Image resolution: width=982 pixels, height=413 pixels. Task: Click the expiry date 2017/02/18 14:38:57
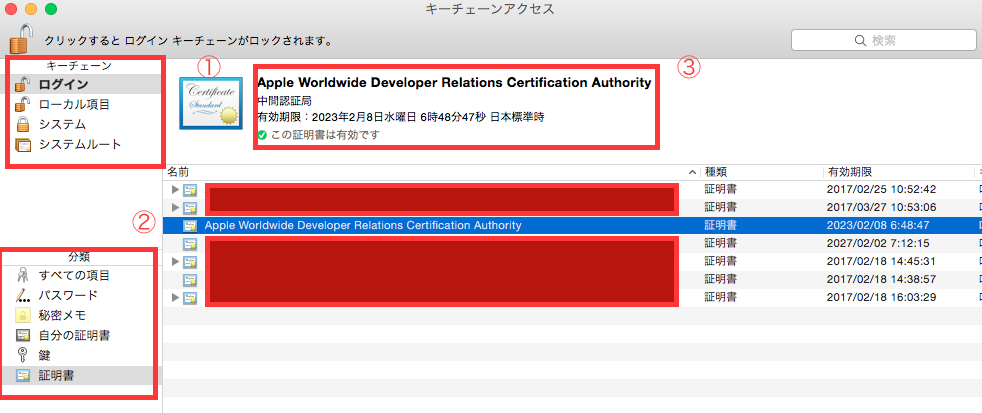tap(882, 279)
